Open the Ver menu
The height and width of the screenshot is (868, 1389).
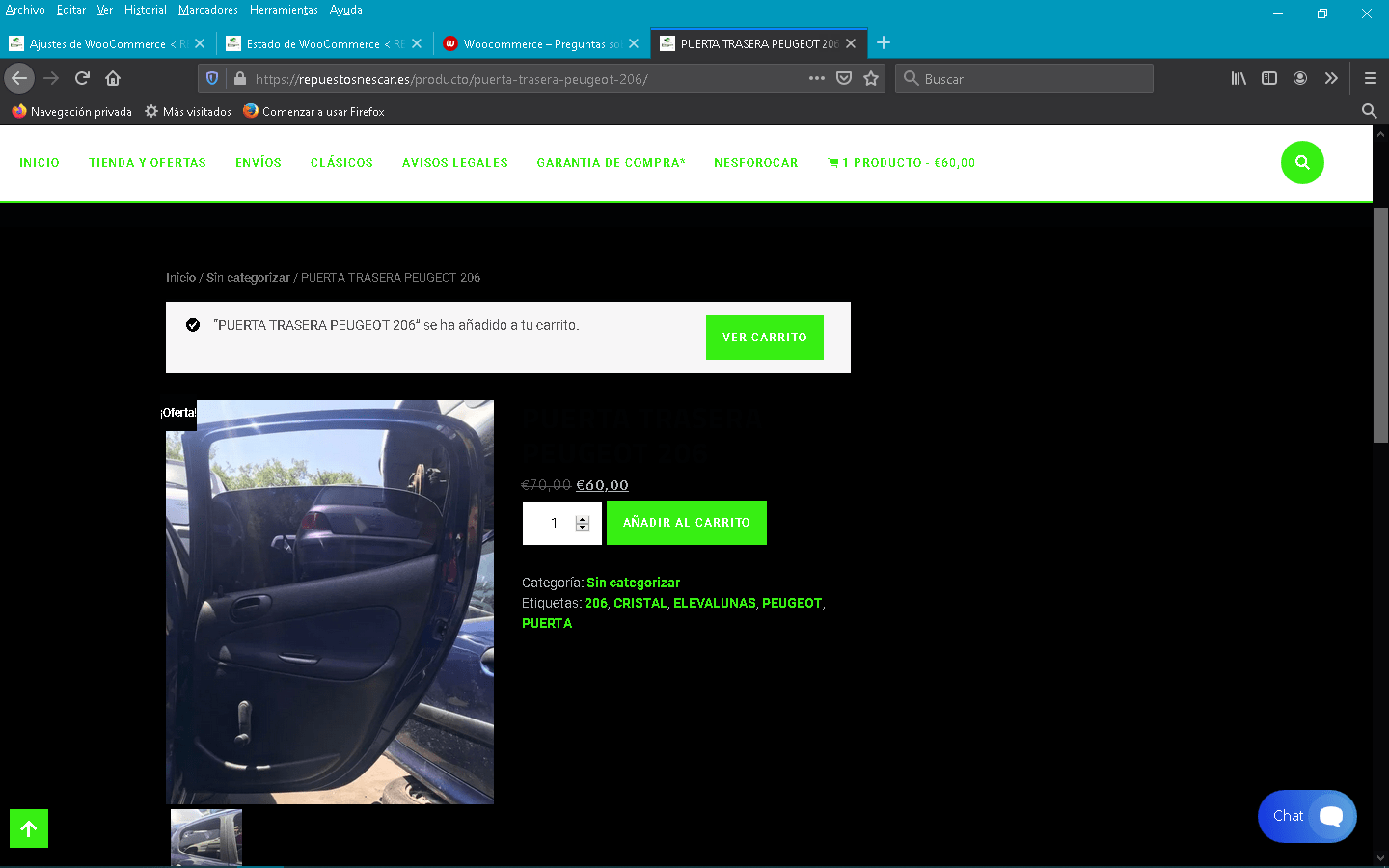click(x=105, y=10)
